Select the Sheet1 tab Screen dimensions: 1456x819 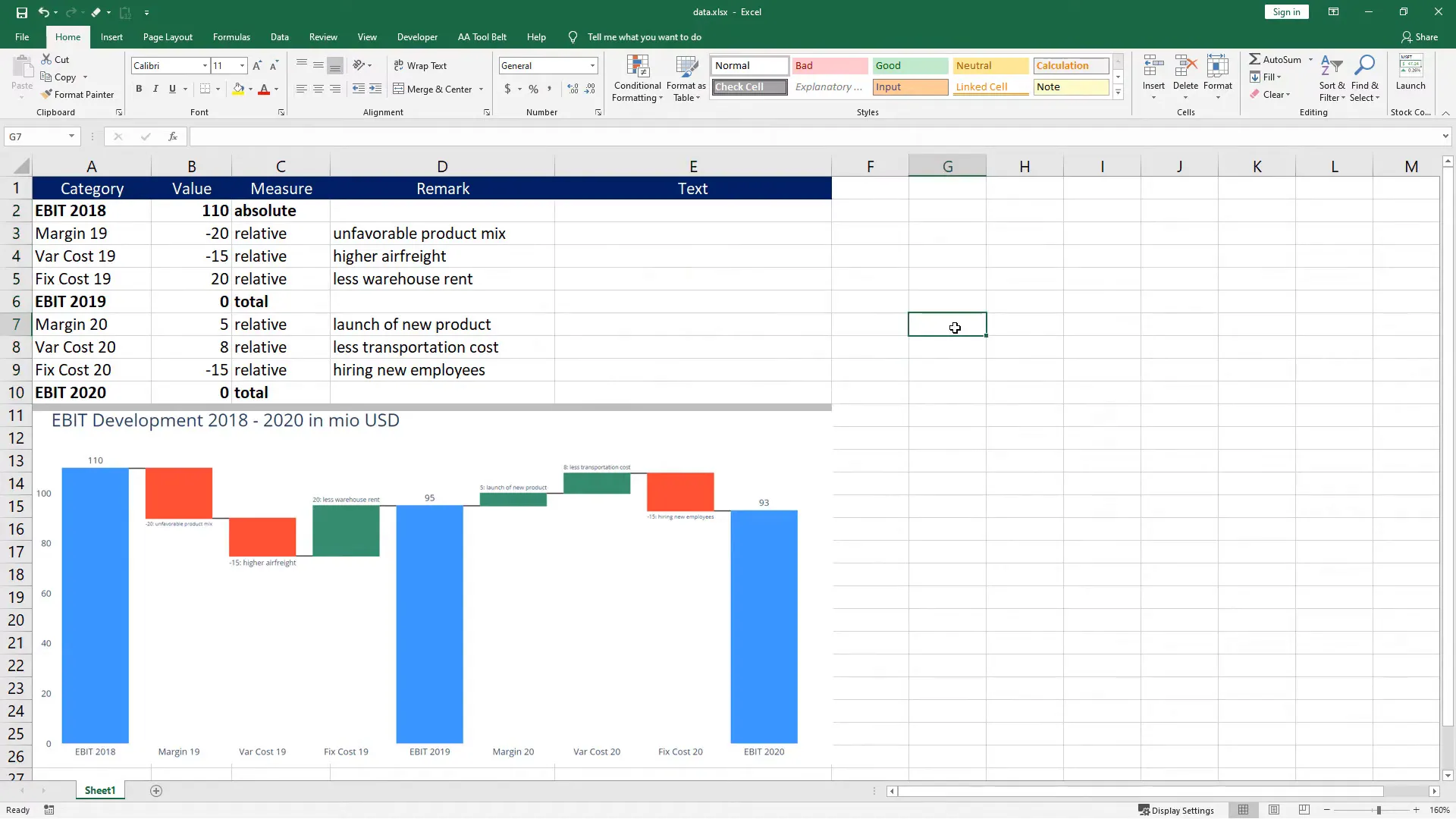(x=99, y=790)
